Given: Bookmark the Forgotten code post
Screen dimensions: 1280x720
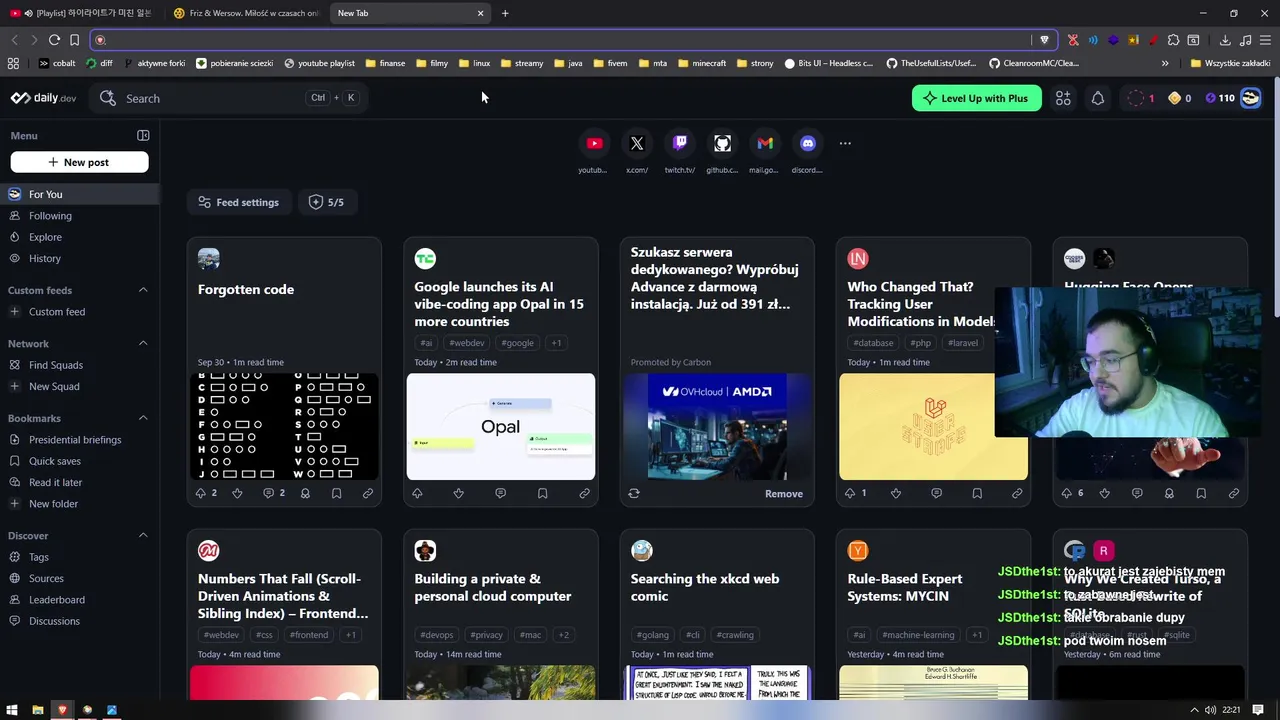Looking at the screenshot, I should 336,493.
